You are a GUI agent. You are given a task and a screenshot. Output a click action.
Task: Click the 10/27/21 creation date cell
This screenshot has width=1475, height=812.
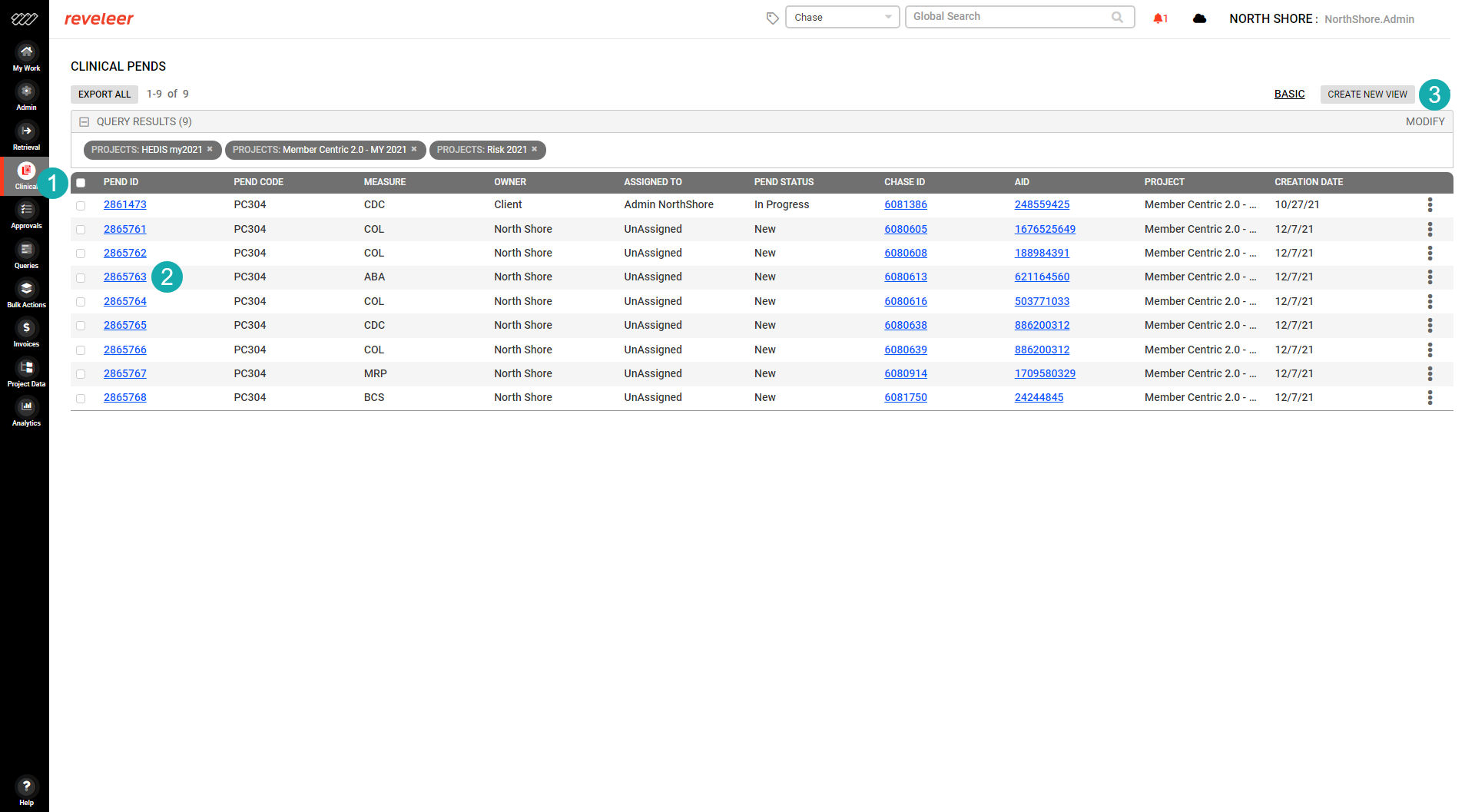(x=1297, y=204)
